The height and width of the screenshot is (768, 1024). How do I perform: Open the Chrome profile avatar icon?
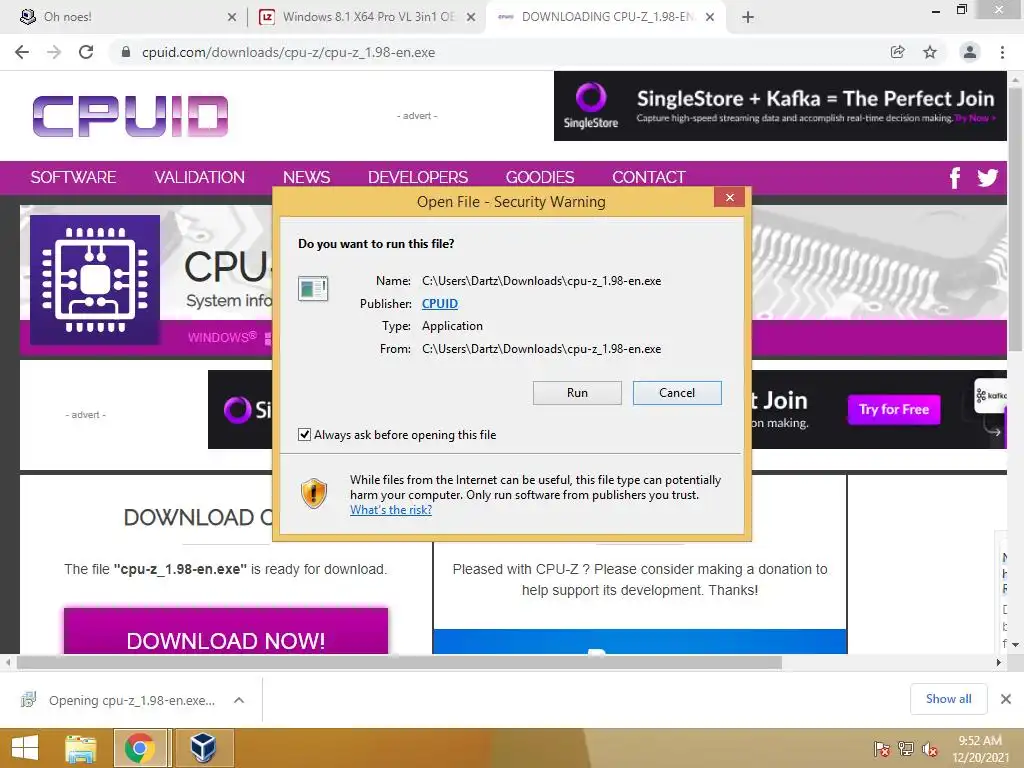970,52
